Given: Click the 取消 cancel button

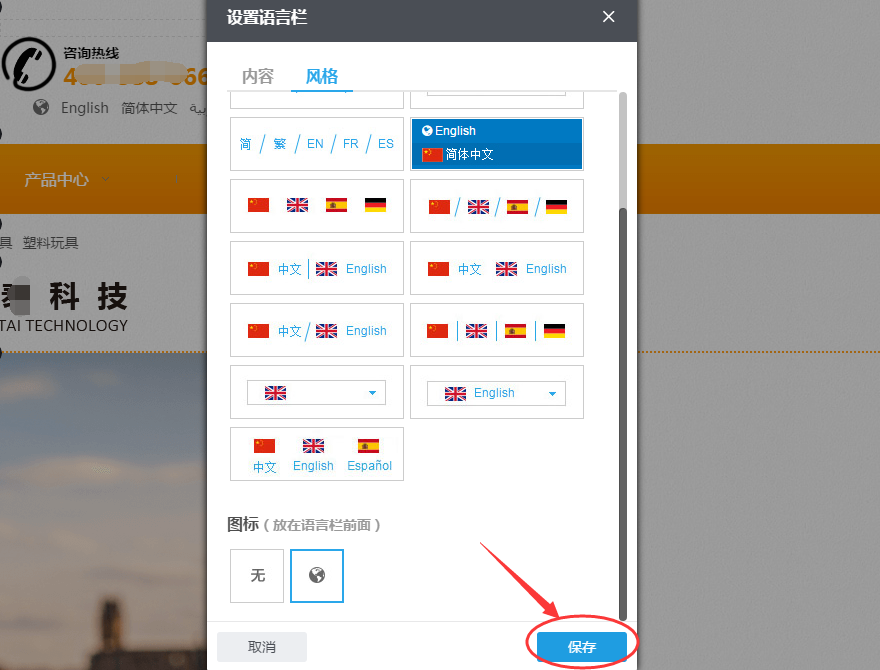Looking at the screenshot, I should pyautogui.click(x=261, y=647).
